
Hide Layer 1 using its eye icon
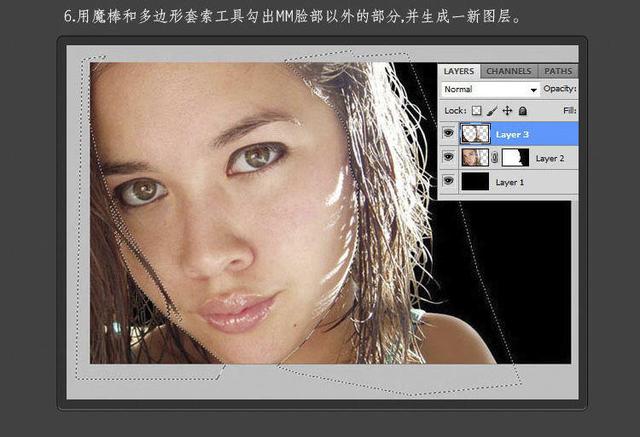(x=449, y=181)
